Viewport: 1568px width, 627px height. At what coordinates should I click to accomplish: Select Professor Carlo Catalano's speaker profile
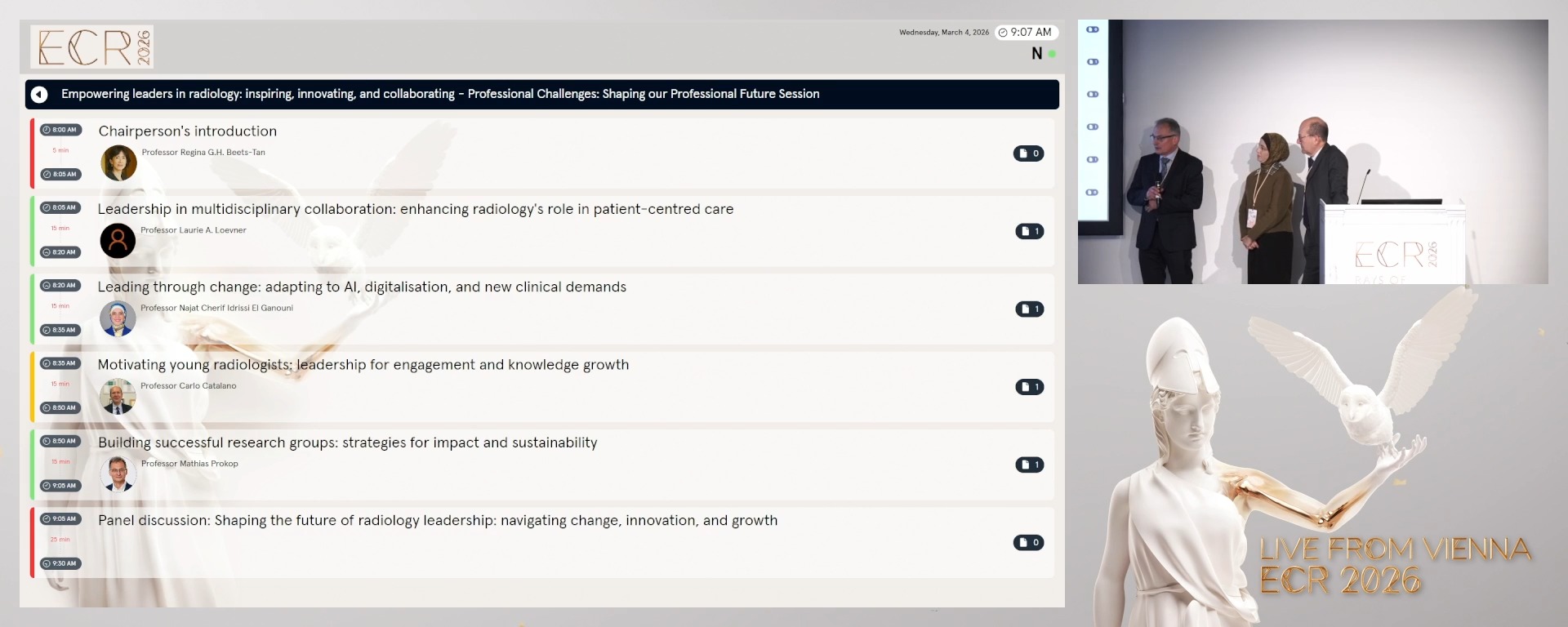tap(118, 396)
